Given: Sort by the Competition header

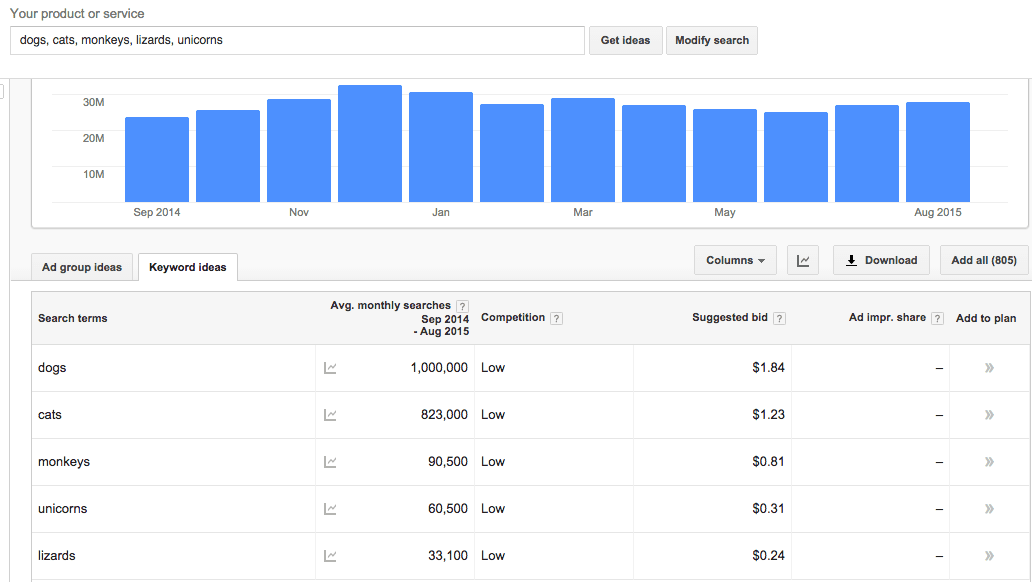Looking at the screenshot, I should 513,317.
